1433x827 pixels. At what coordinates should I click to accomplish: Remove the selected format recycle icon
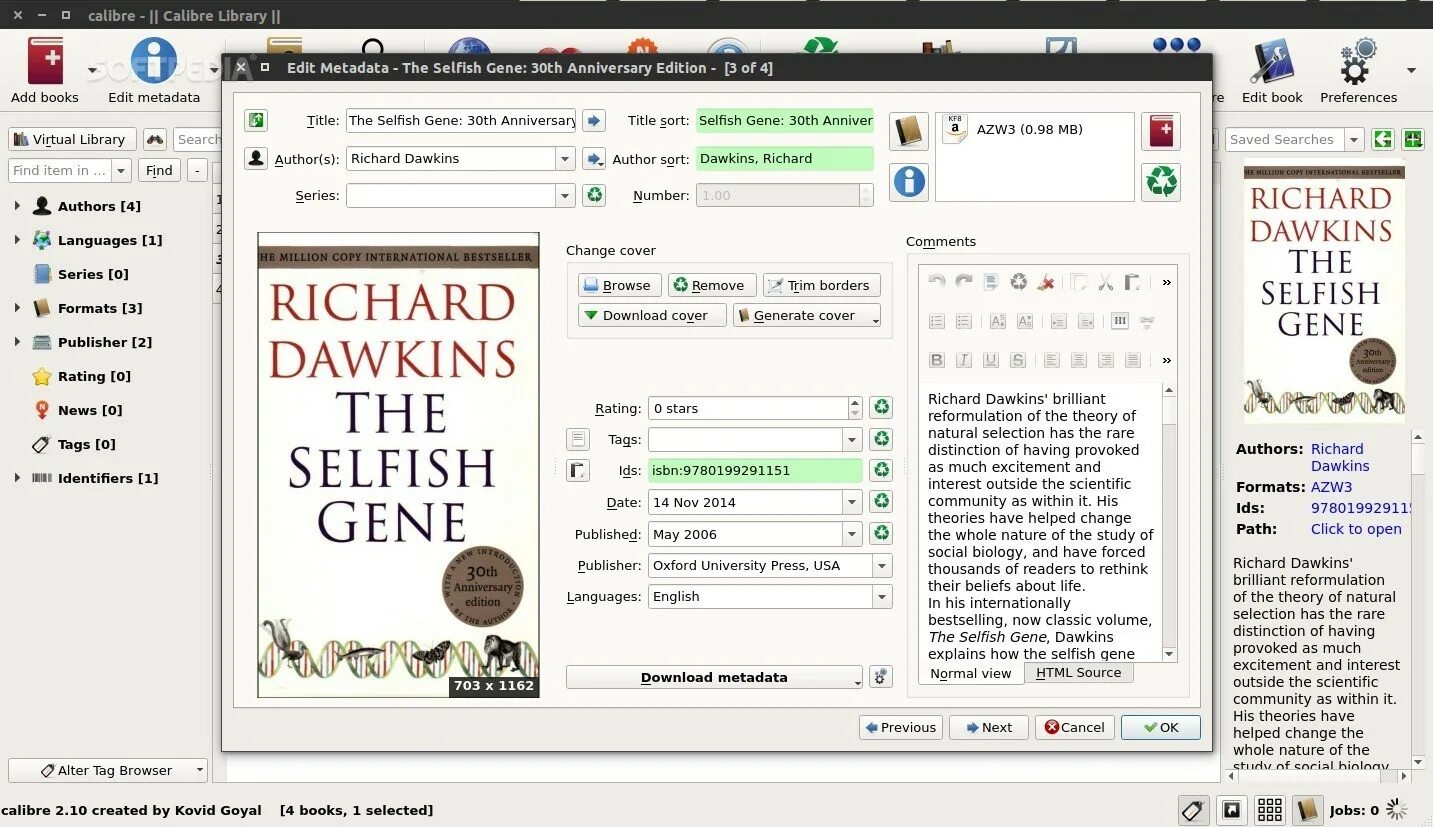pos(1161,182)
